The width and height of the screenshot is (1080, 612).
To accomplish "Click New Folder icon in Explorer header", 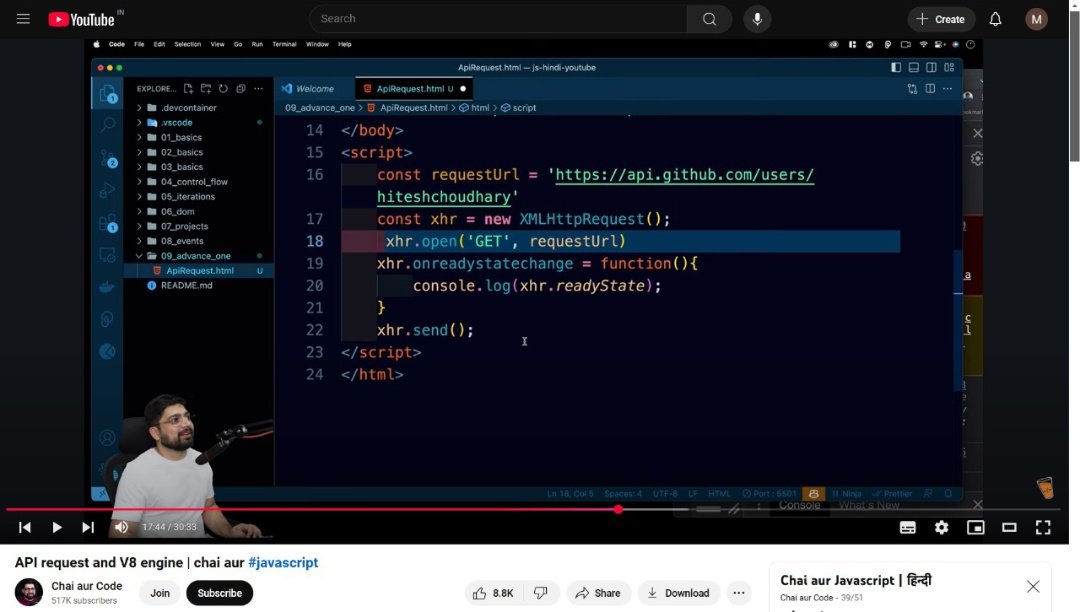I will (x=205, y=89).
